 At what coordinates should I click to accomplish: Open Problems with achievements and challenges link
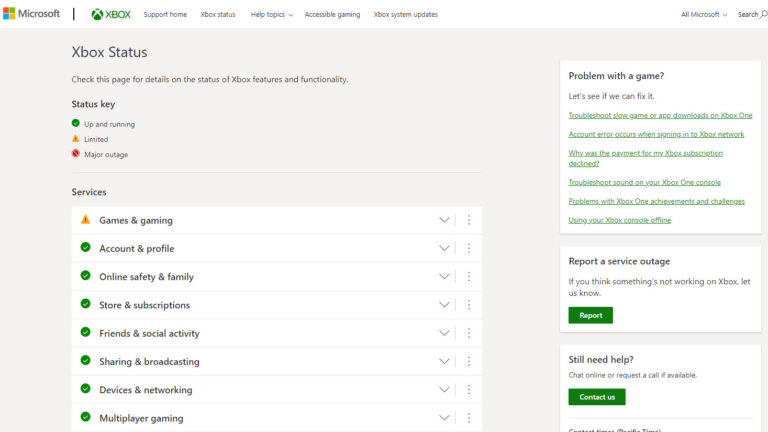click(656, 201)
